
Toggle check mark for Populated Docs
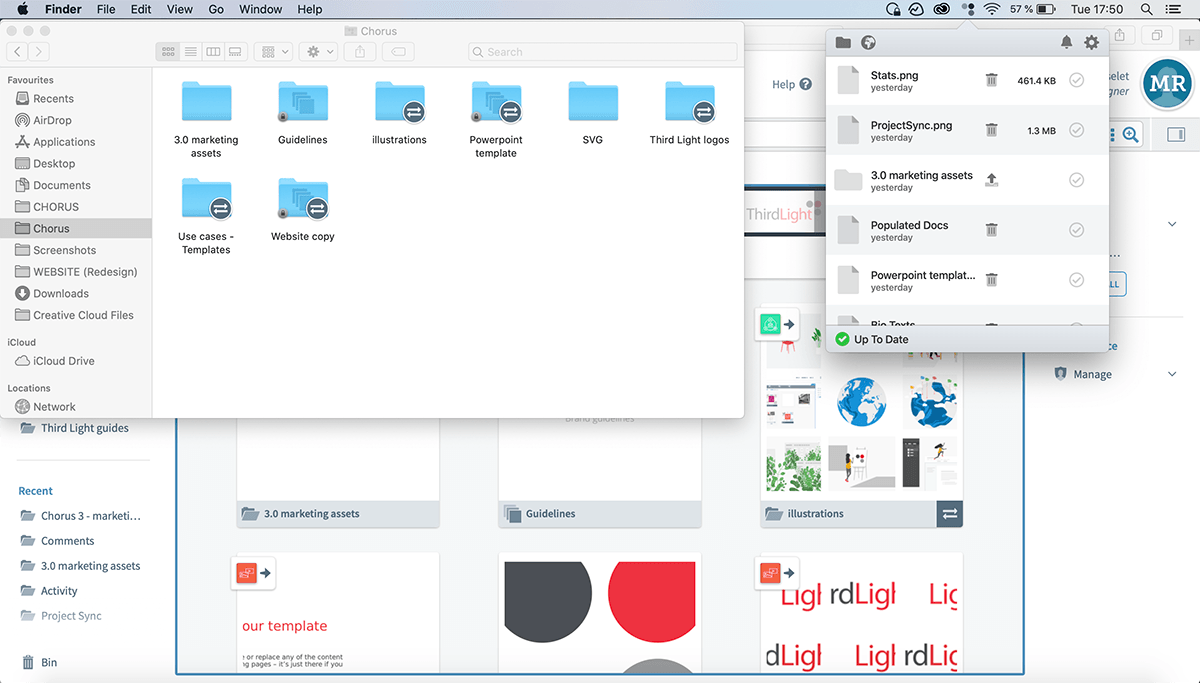point(1076,230)
